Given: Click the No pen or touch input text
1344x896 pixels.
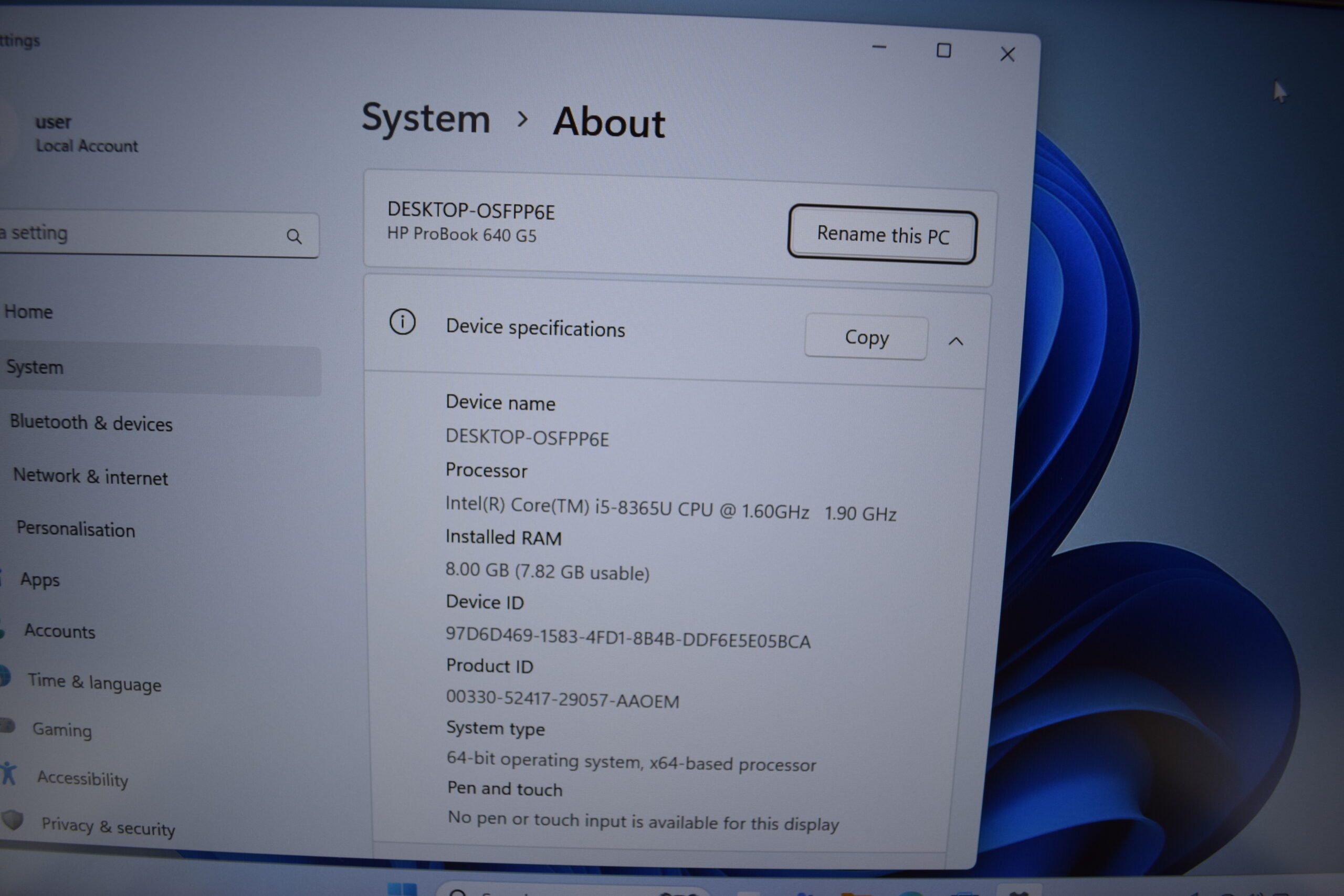Looking at the screenshot, I should coord(643,821).
